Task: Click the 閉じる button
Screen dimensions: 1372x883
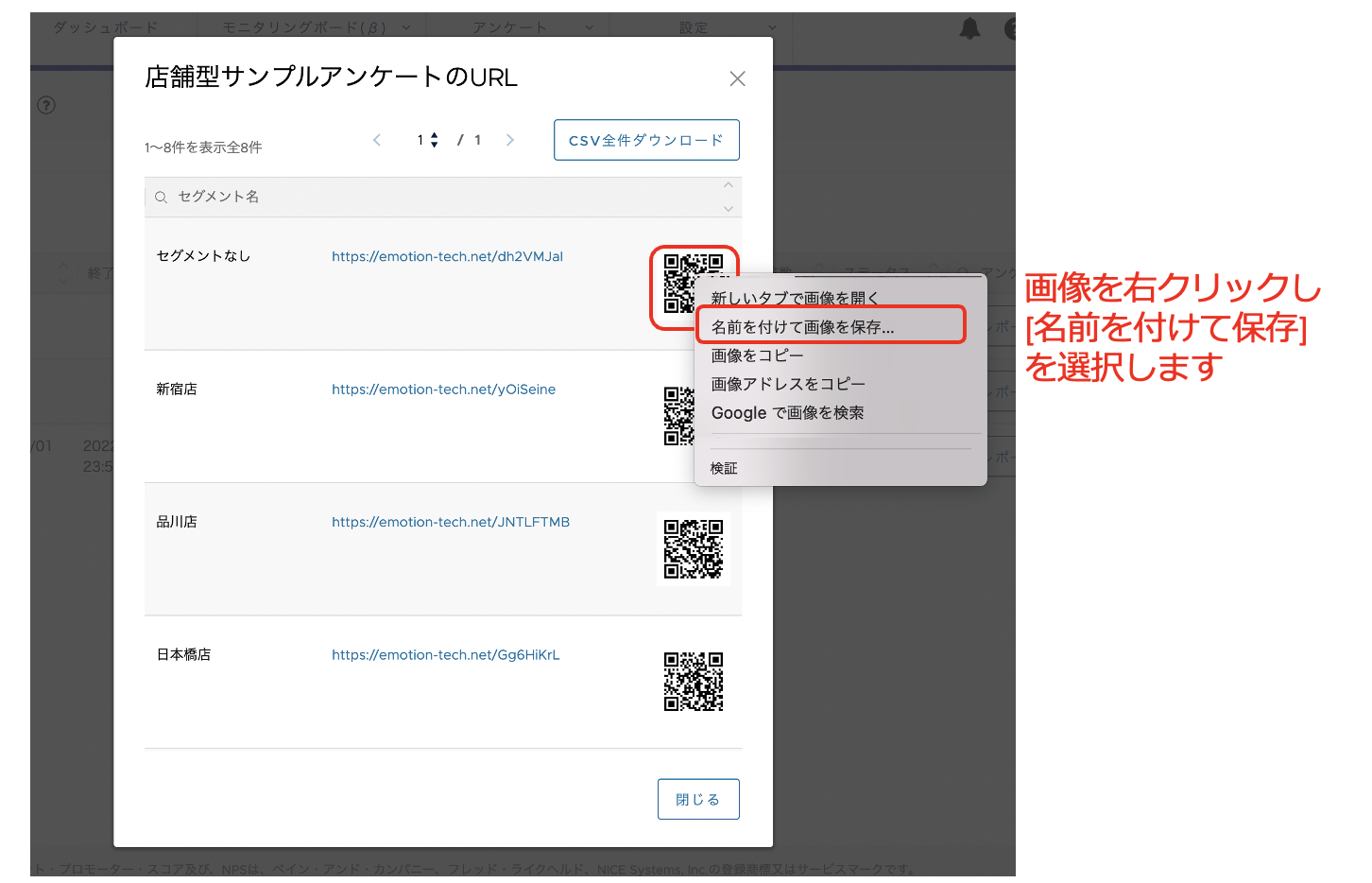Action: coord(698,799)
